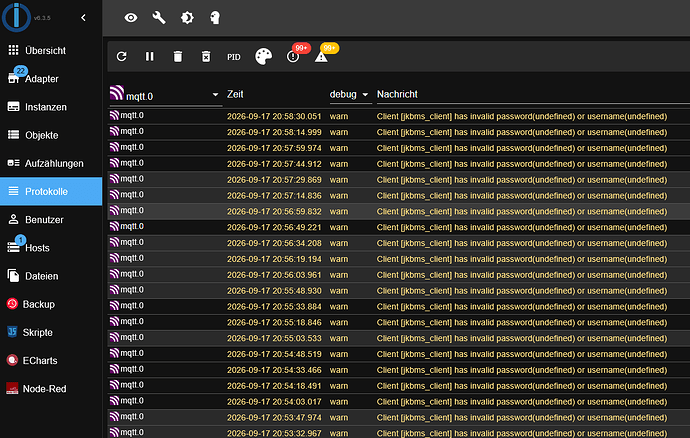The height and width of the screenshot is (438, 690).
Task: Click the Übersicht grid icon
Action: (x=14, y=50)
